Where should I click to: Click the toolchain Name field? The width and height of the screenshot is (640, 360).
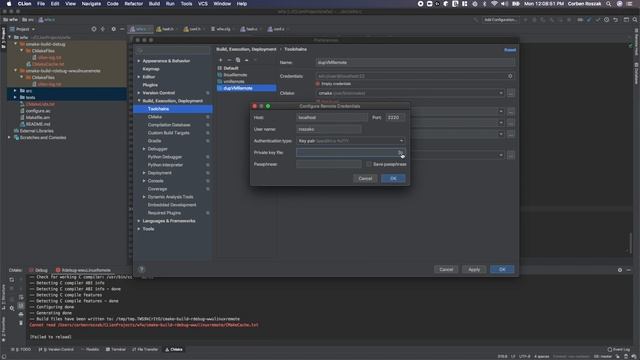[415, 62]
